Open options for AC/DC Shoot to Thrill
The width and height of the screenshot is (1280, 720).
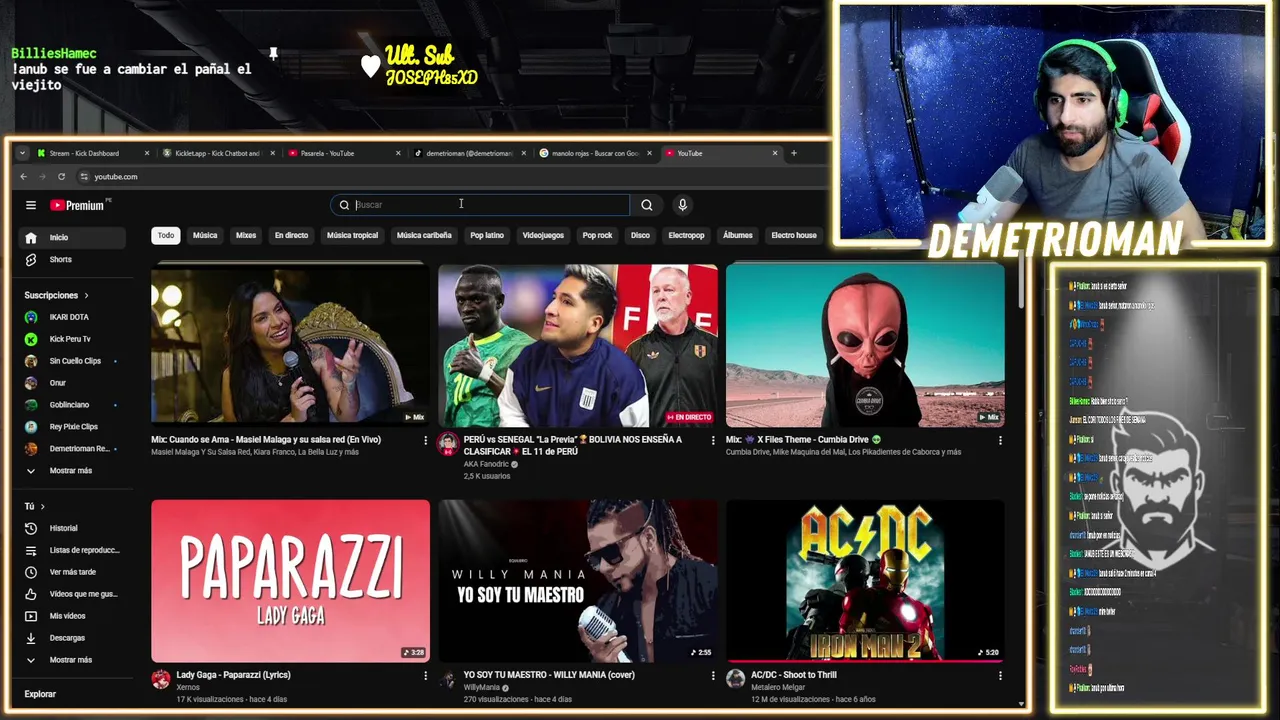(x=1000, y=676)
